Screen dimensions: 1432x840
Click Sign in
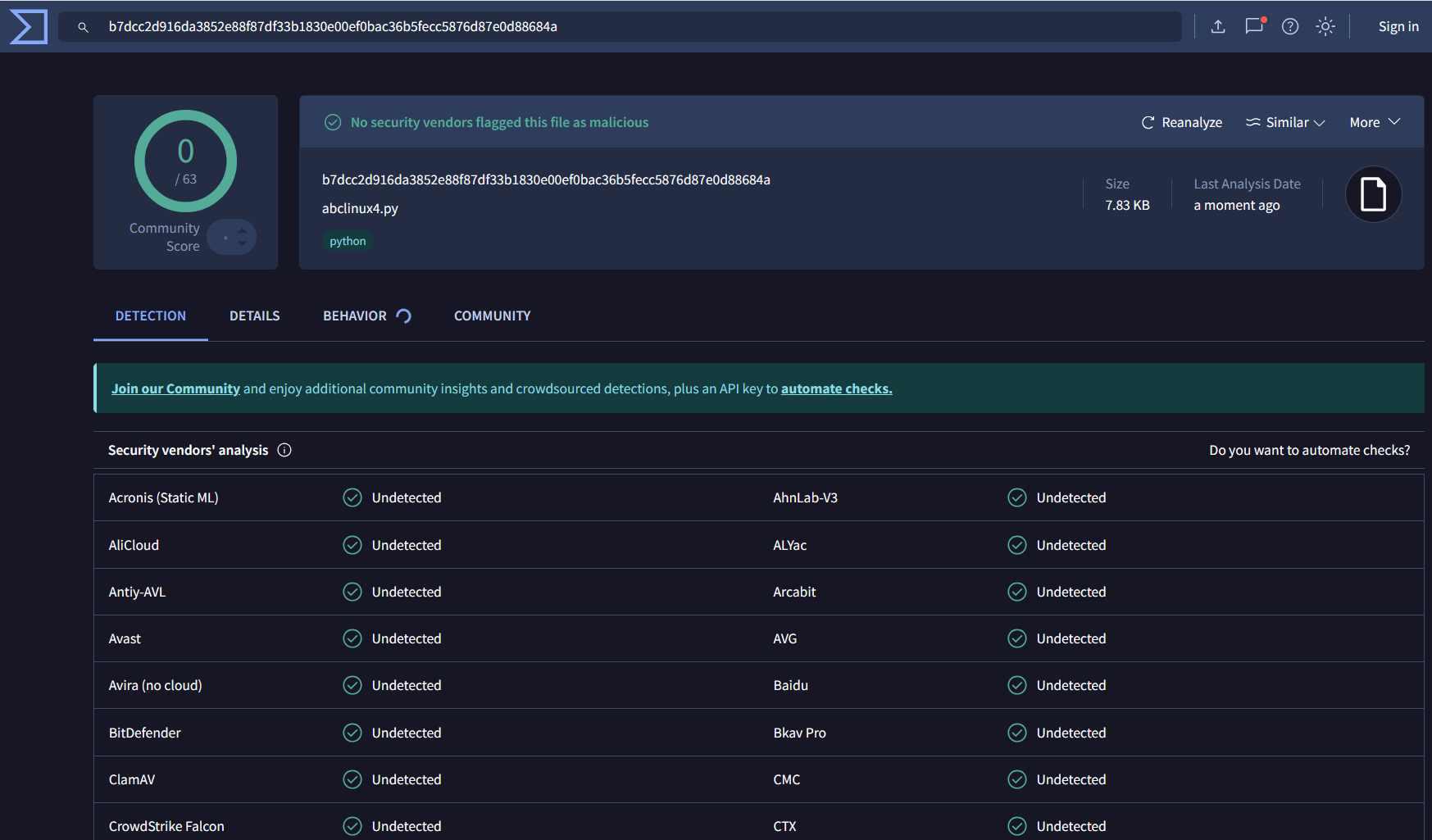tap(1398, 26)
